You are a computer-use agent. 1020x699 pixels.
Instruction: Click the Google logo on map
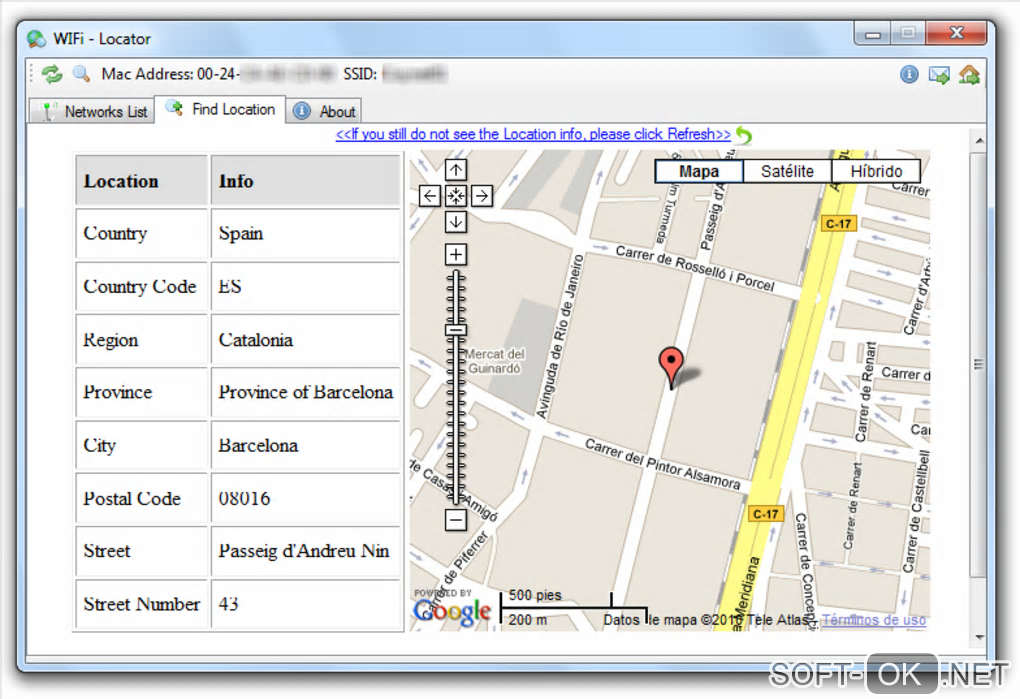[453, 611]
